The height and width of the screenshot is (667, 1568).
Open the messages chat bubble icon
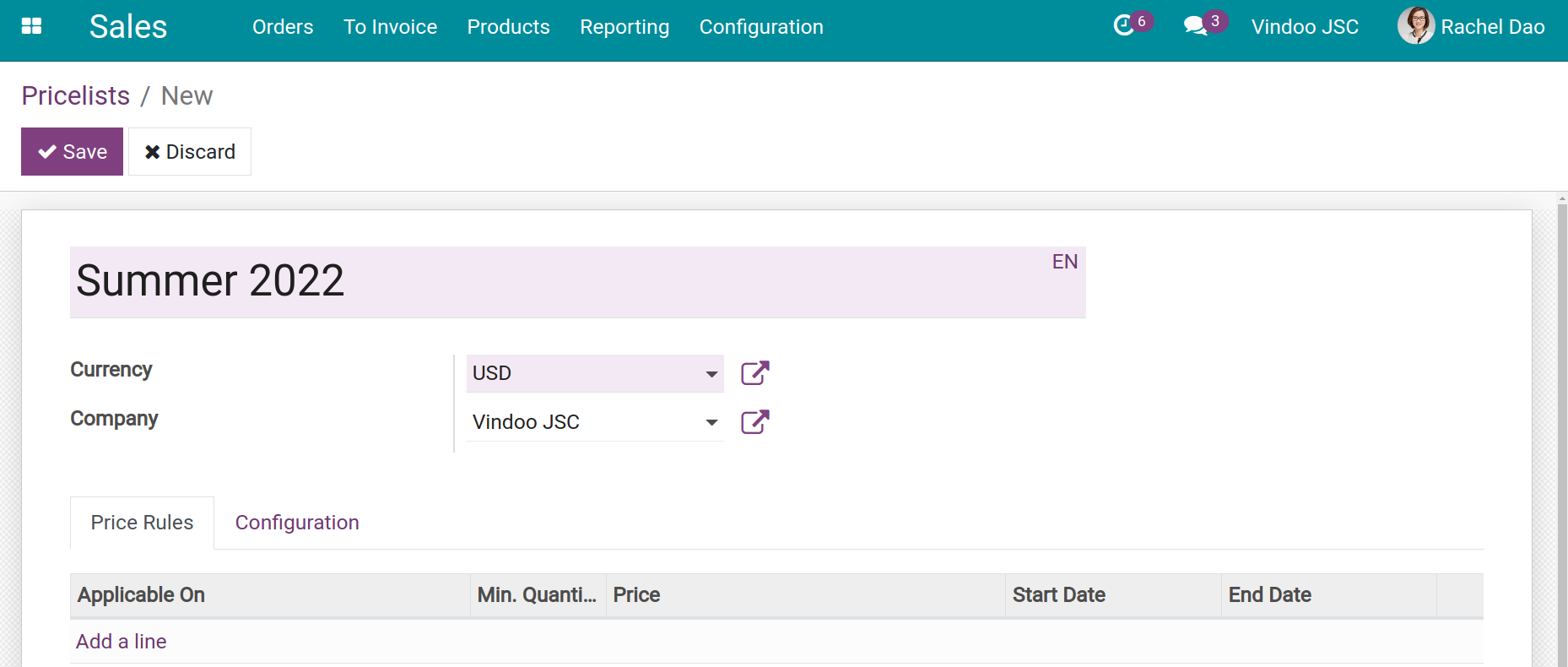click(x=1195, y=26)
